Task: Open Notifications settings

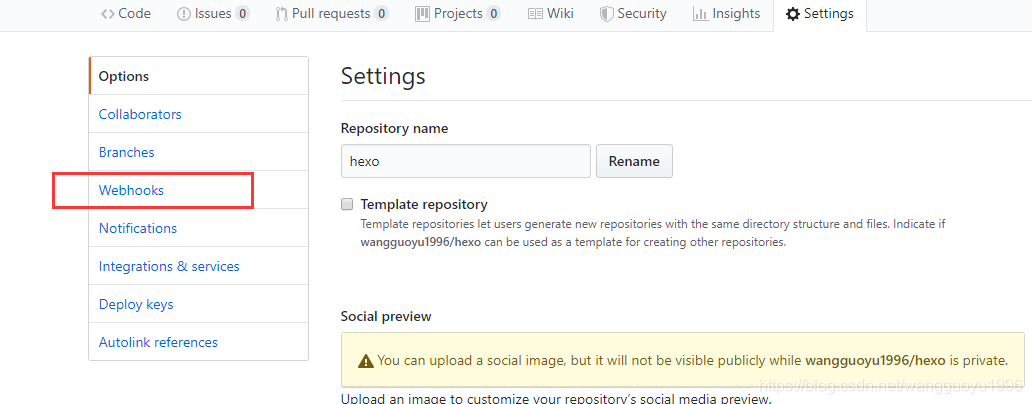Action: point(198,228)
